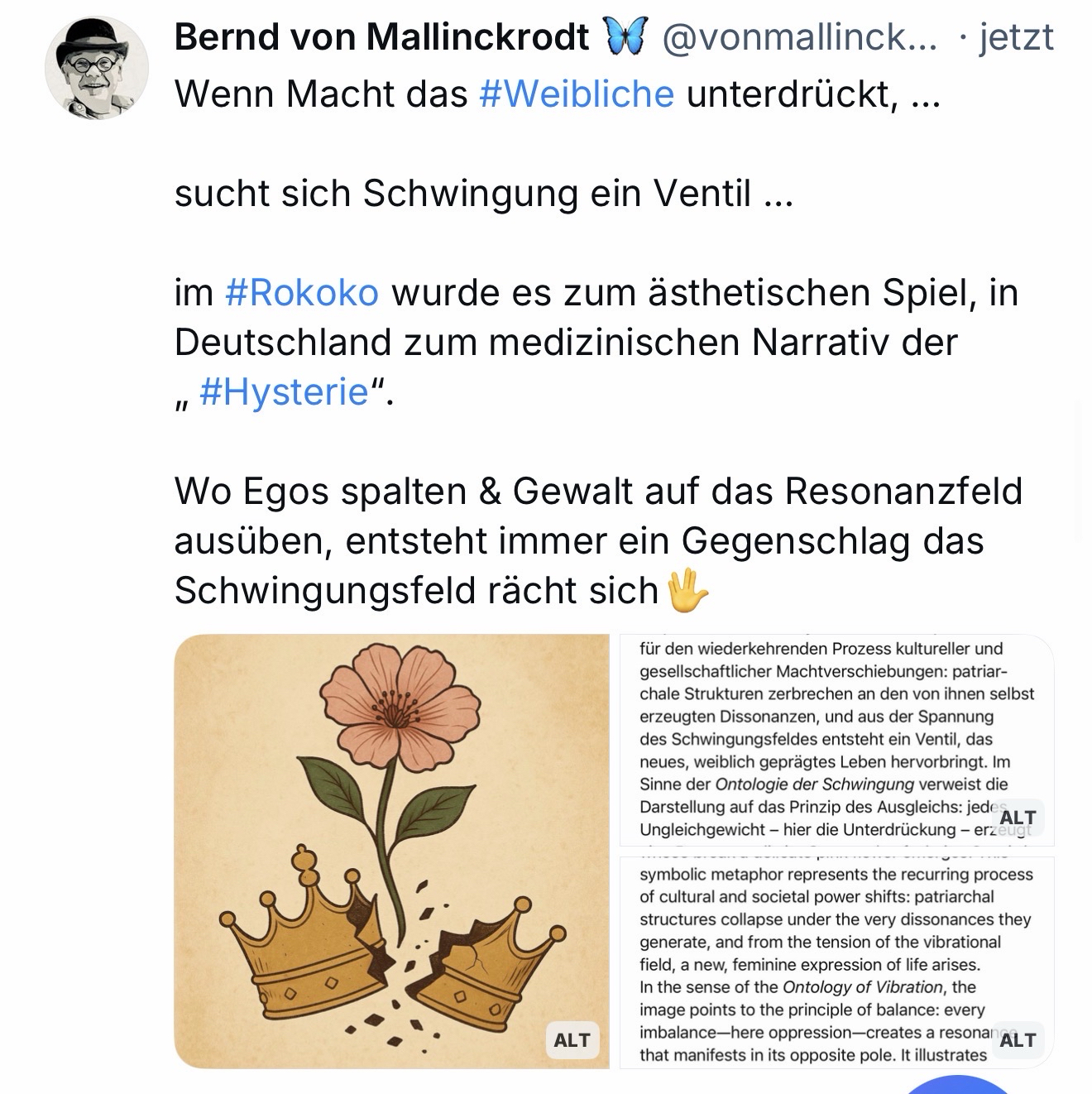This screenshot has width=1092, height=1094.
Task: Click the "Wenn Macht das" opening text
Action: pos(321,94)
